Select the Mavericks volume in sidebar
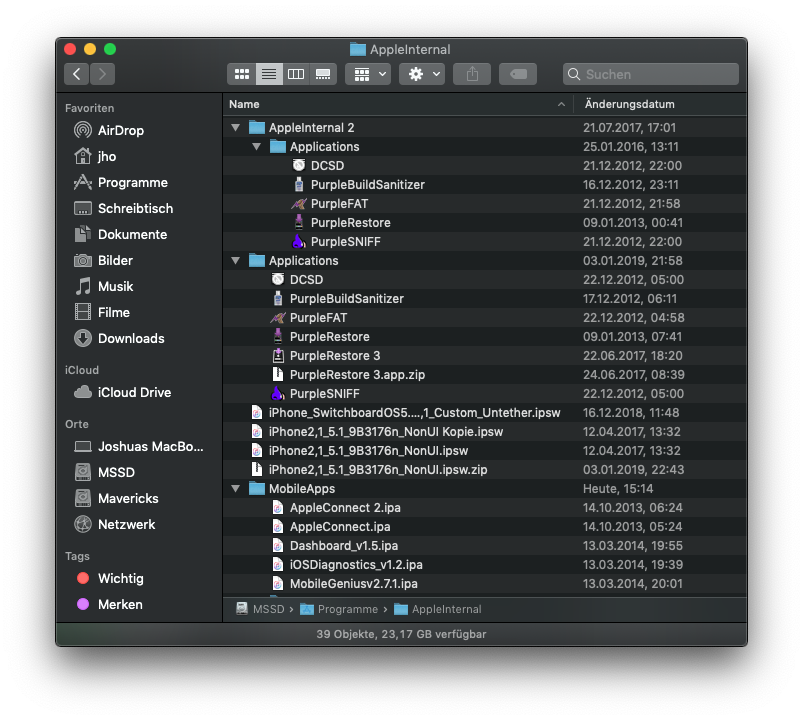Image resolution: width=803 pixels, height=720 pixels. coord(116,498)
